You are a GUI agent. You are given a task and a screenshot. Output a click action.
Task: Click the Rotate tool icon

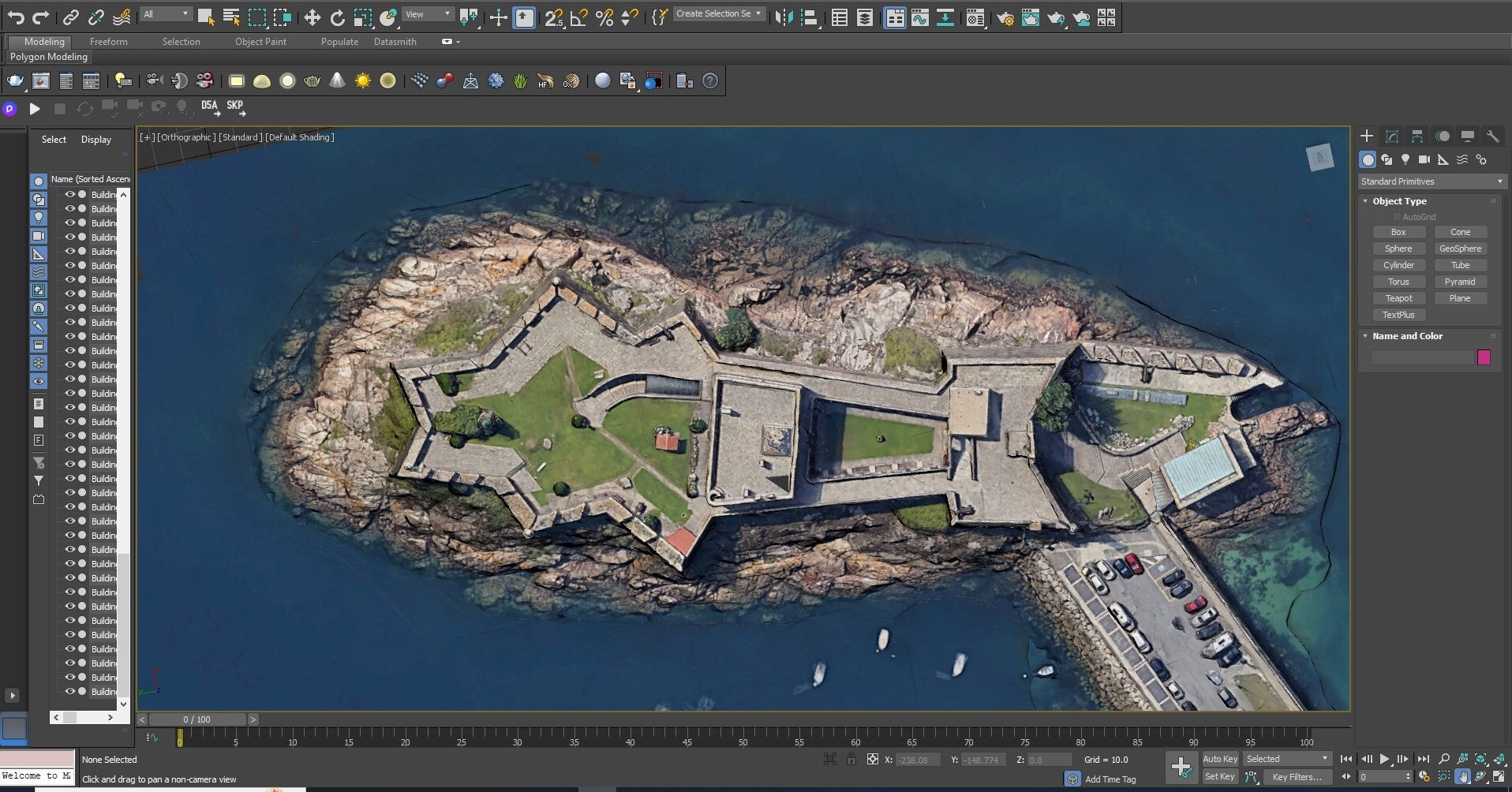[338, 17]
